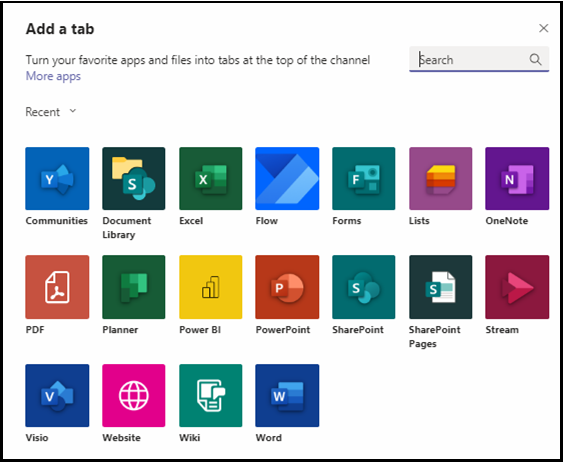The image size is (563, 462).
Task: Add the OneNote app icon
Action: click(517, 178)
